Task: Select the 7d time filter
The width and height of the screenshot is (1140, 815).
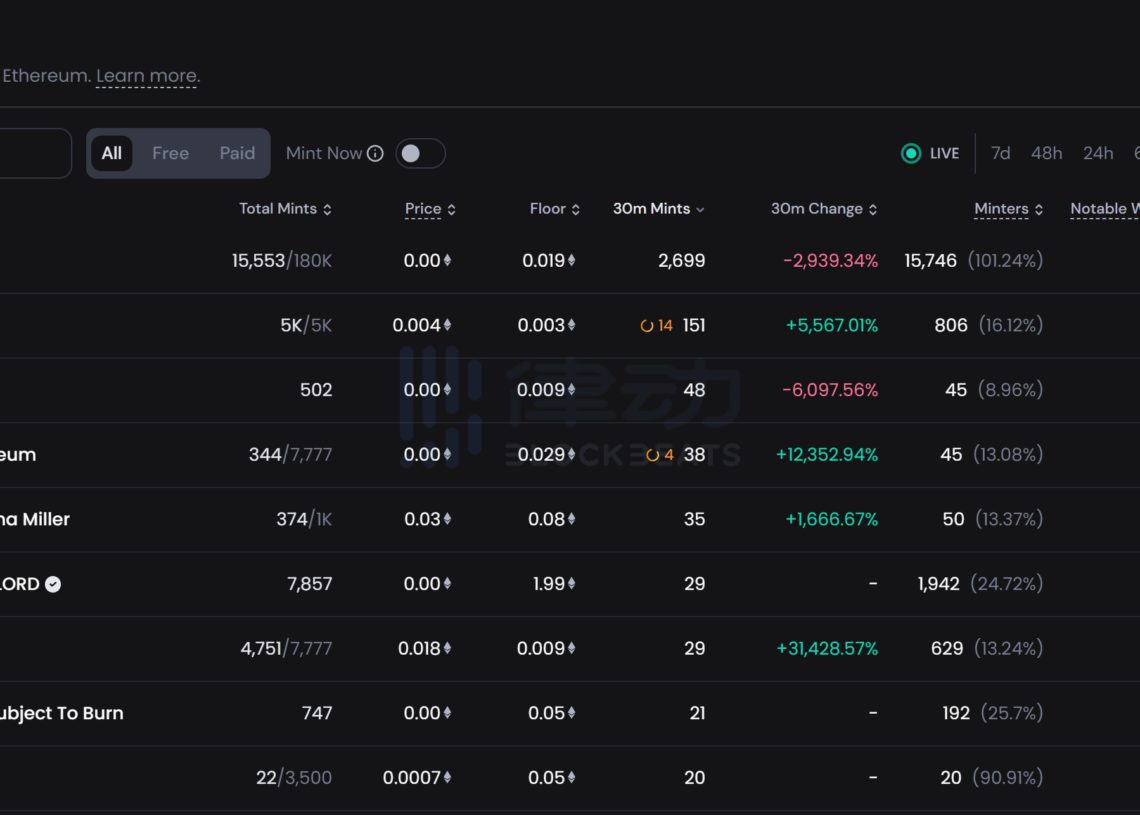Action: 1000,153
